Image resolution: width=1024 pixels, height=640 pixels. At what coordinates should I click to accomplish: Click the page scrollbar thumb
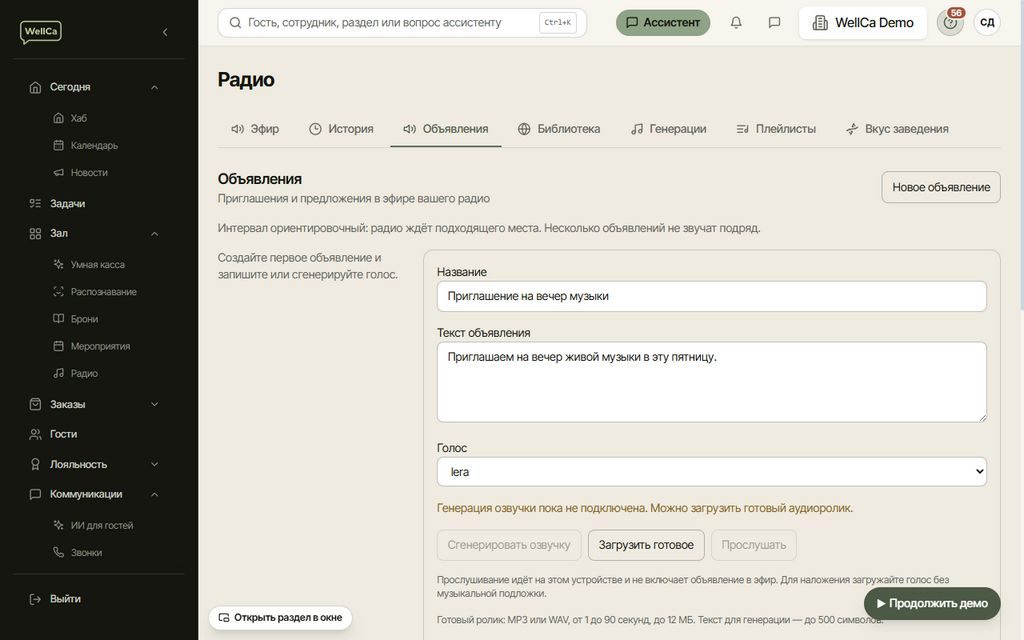coord(1021,155)
